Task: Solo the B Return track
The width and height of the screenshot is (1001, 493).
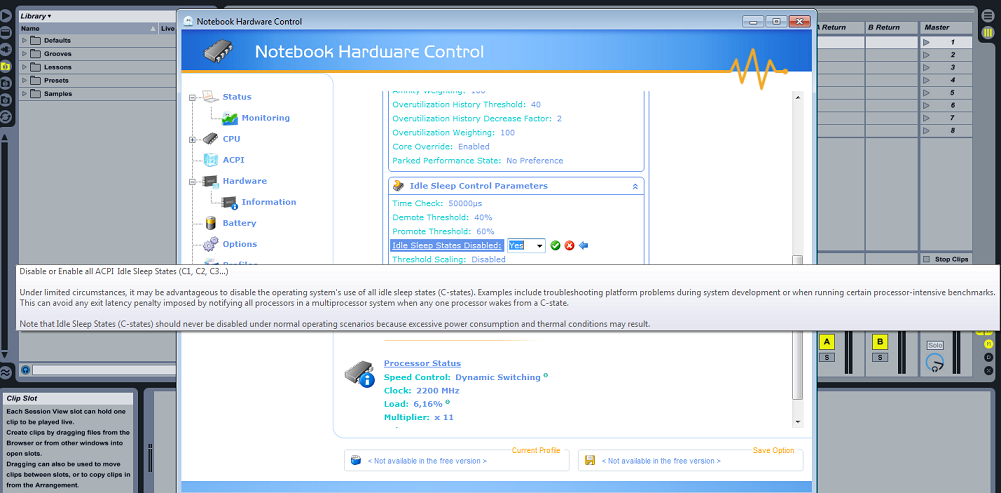Action: coord(880,358)
